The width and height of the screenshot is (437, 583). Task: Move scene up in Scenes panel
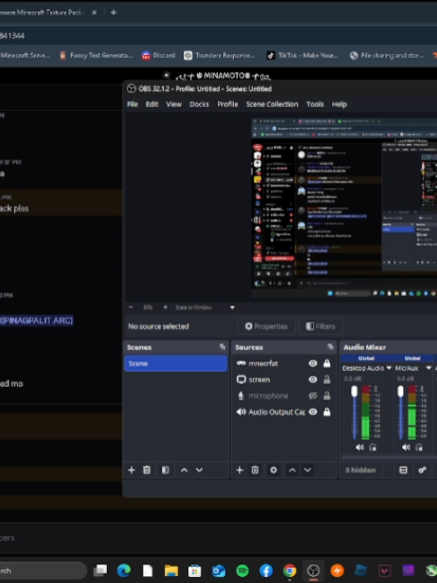pyautogui.click(x=184, y=470)
